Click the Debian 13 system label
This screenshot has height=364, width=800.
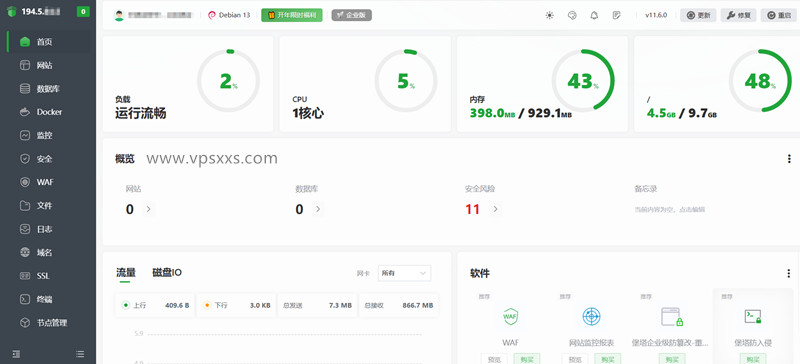pyautogui.click(x=229, y=15)
